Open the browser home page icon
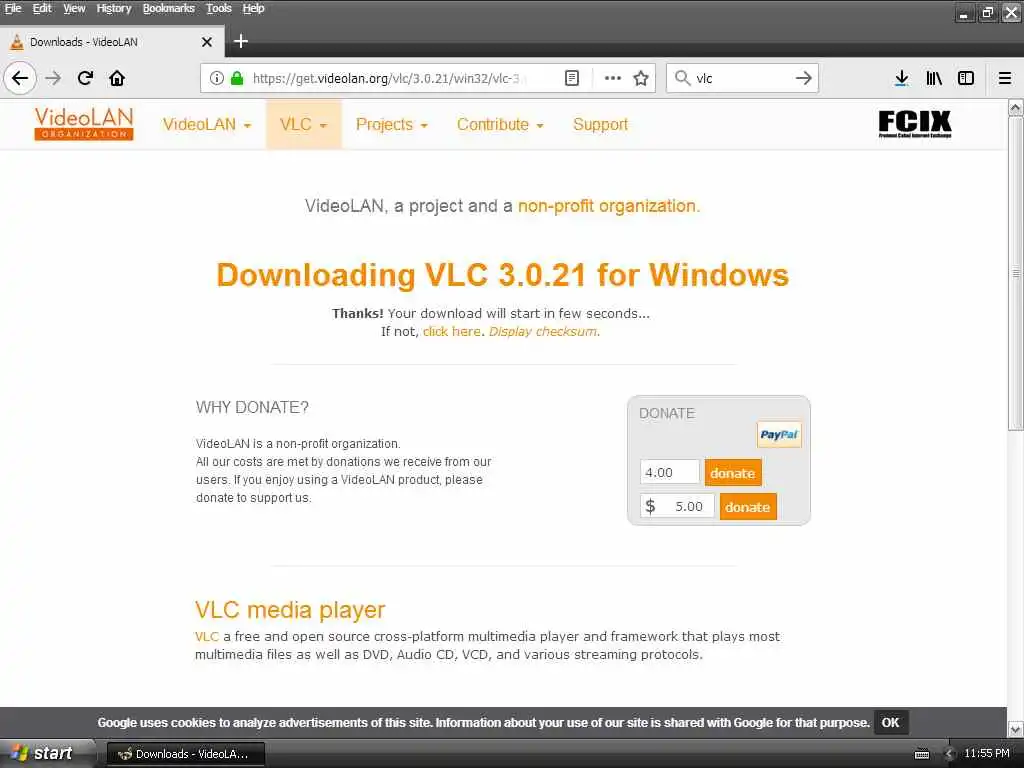1024x768 pixels. click(117, 78)
